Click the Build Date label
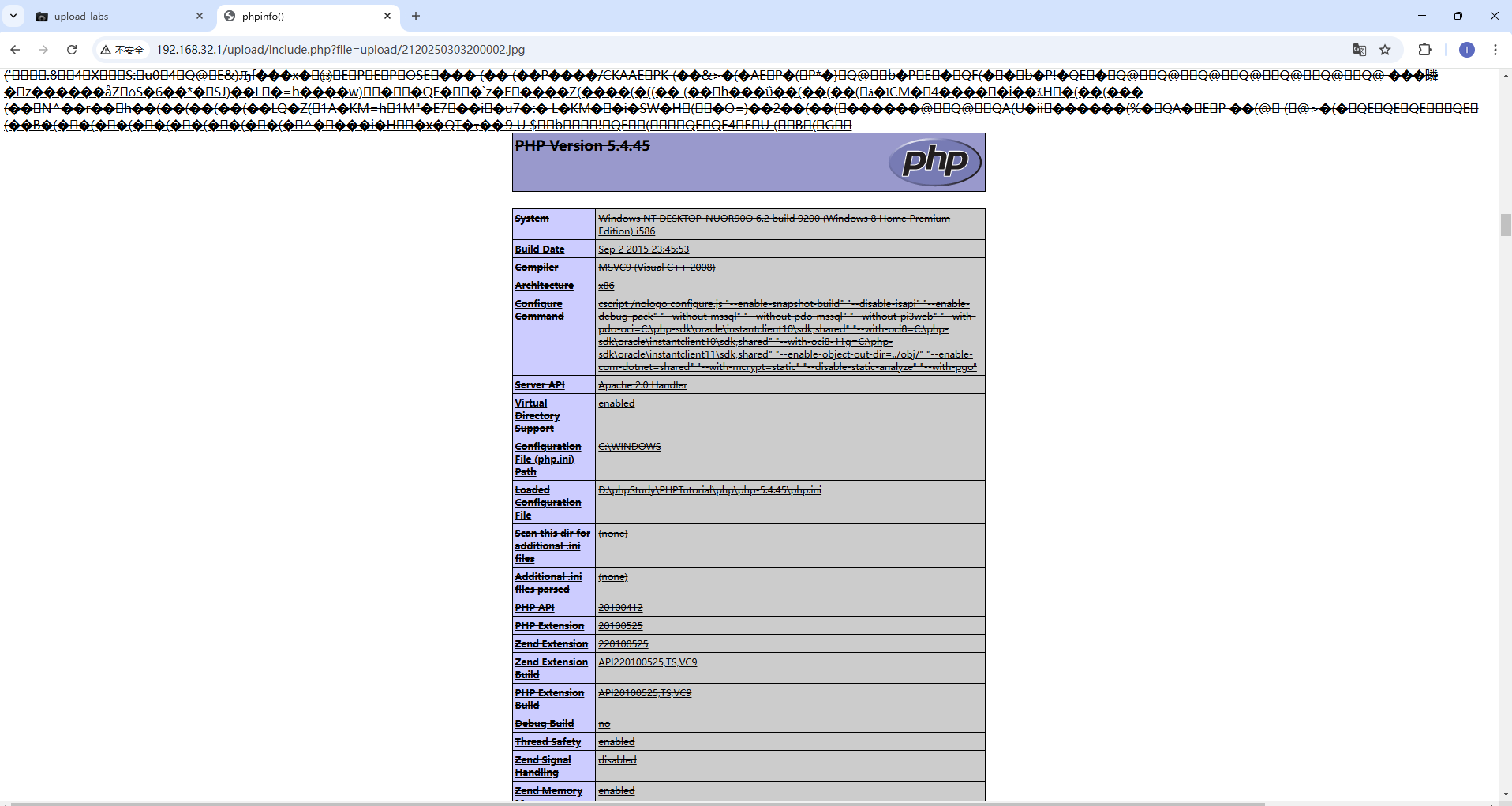Viewport: 1512px width, 806px height. 540,249
